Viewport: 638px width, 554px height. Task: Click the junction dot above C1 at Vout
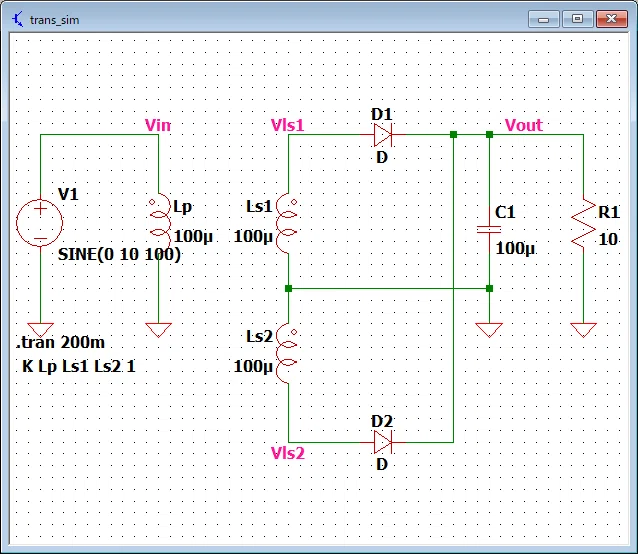489,135
